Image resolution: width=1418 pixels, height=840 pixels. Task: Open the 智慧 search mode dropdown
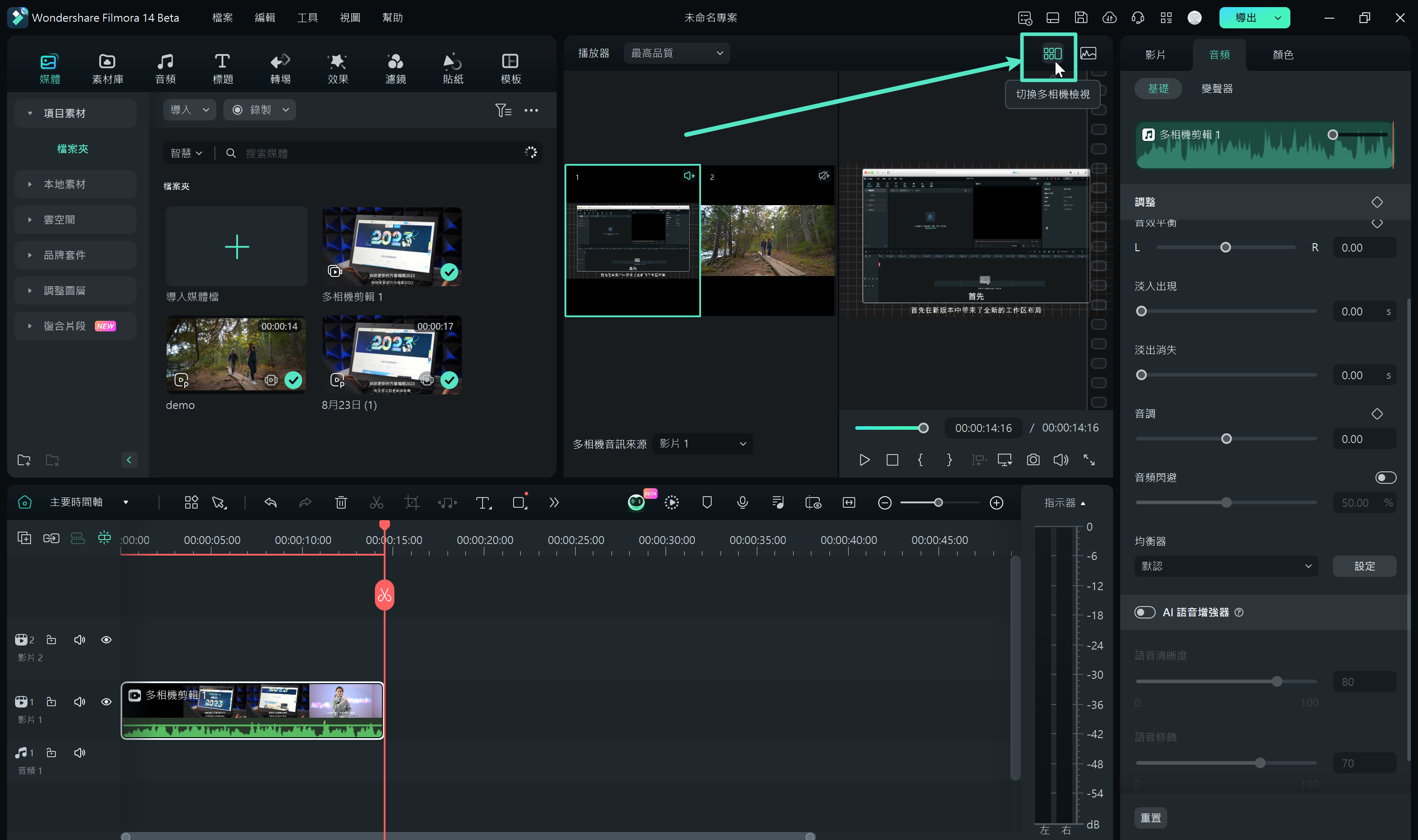pyautogui.click(x=186, y=153)
